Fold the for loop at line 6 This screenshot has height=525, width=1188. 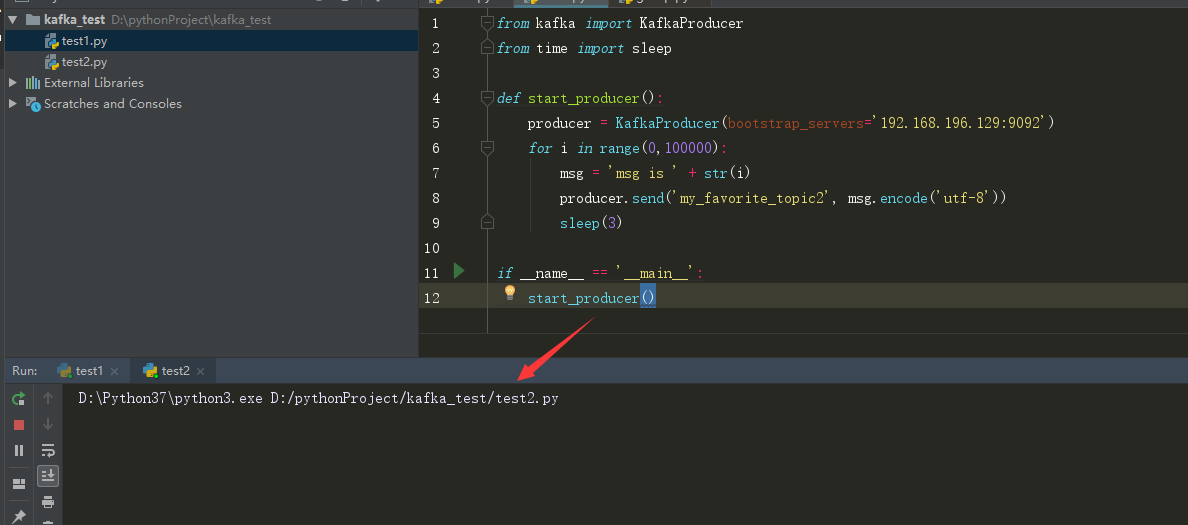(487, 148)
